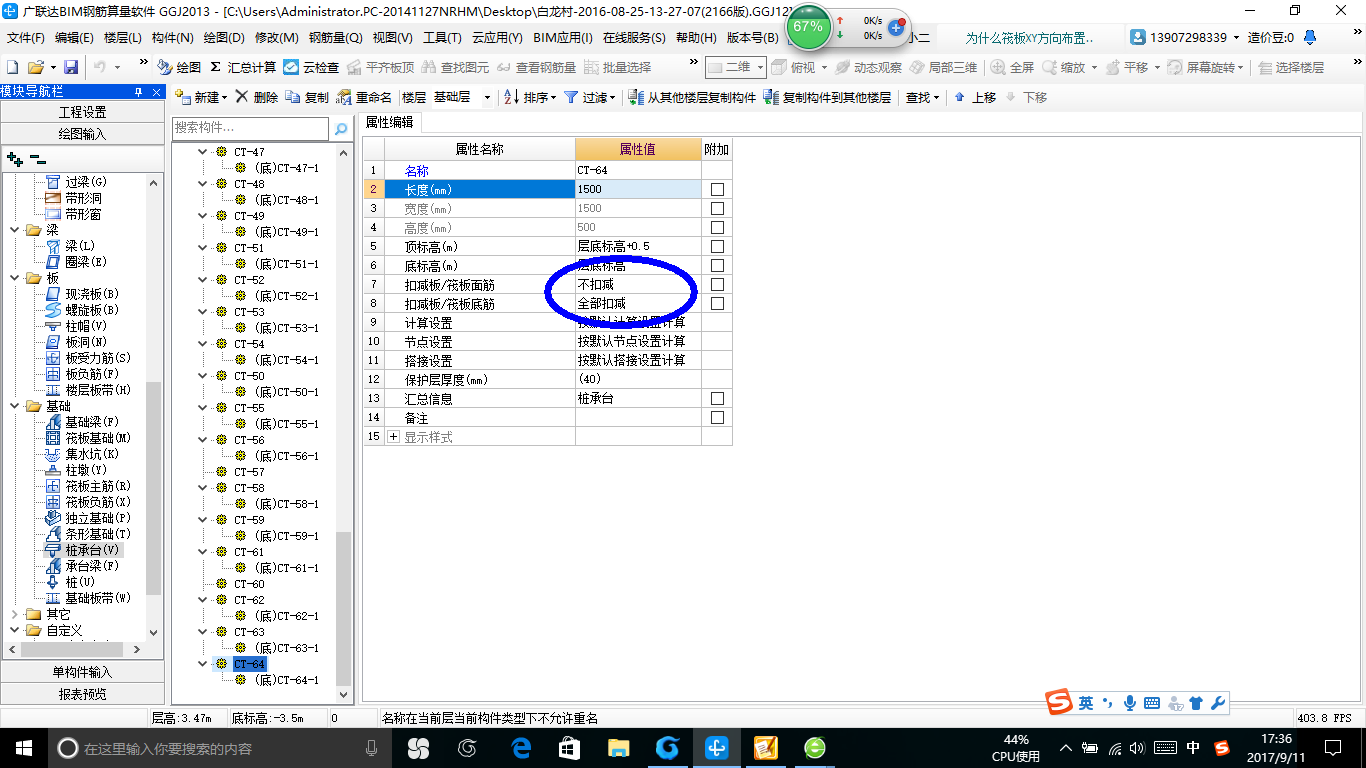Open the 为什么筏板XY方向布置 help link
Viewport: 1366px width, 768px height.
tap(1029, 38)
